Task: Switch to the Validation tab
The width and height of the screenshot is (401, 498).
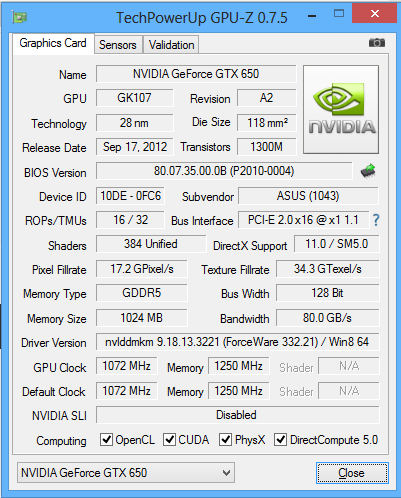Action: 171,45
